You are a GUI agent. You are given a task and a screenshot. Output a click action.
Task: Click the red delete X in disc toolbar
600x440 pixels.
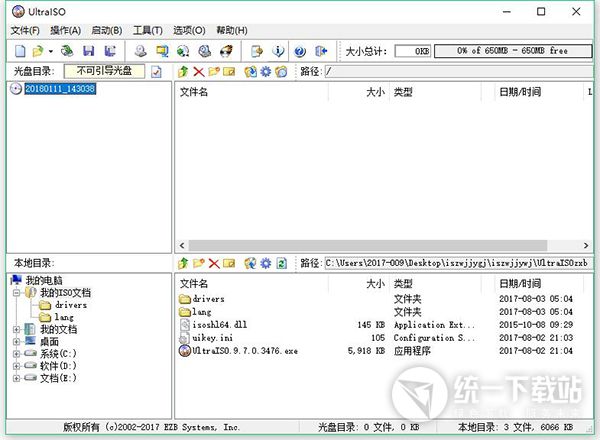click(x=198, y=72)
